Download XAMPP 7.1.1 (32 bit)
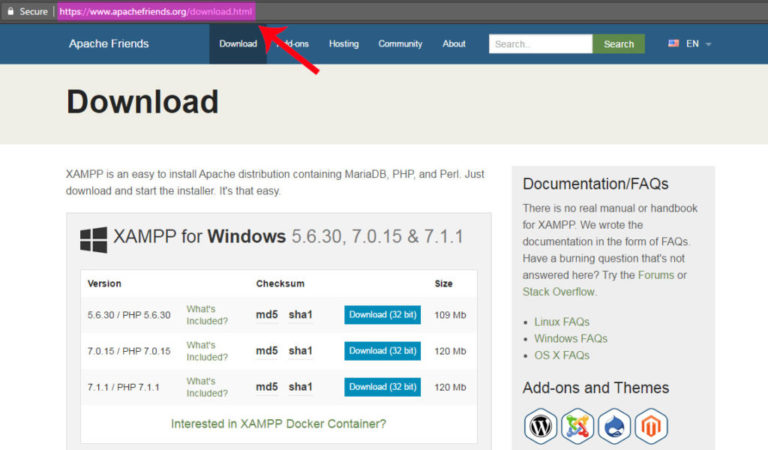 coord(383,387)
